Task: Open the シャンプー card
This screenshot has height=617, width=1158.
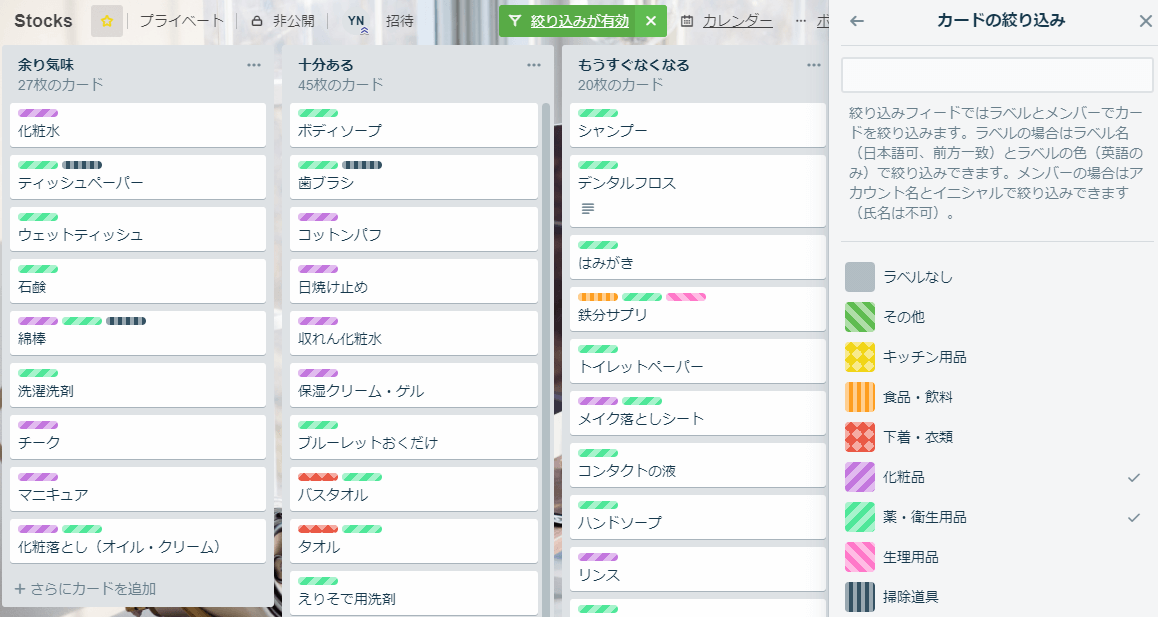Action: pyautogui.click(x=698, y=125)
